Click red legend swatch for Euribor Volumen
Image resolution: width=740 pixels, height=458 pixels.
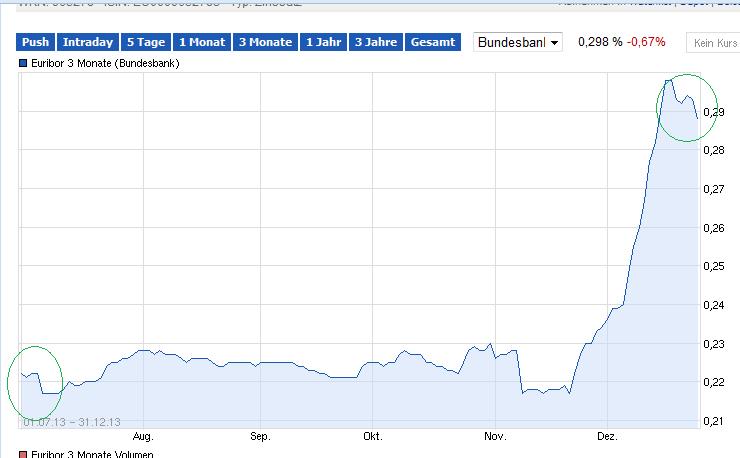(x=23, y=455)
